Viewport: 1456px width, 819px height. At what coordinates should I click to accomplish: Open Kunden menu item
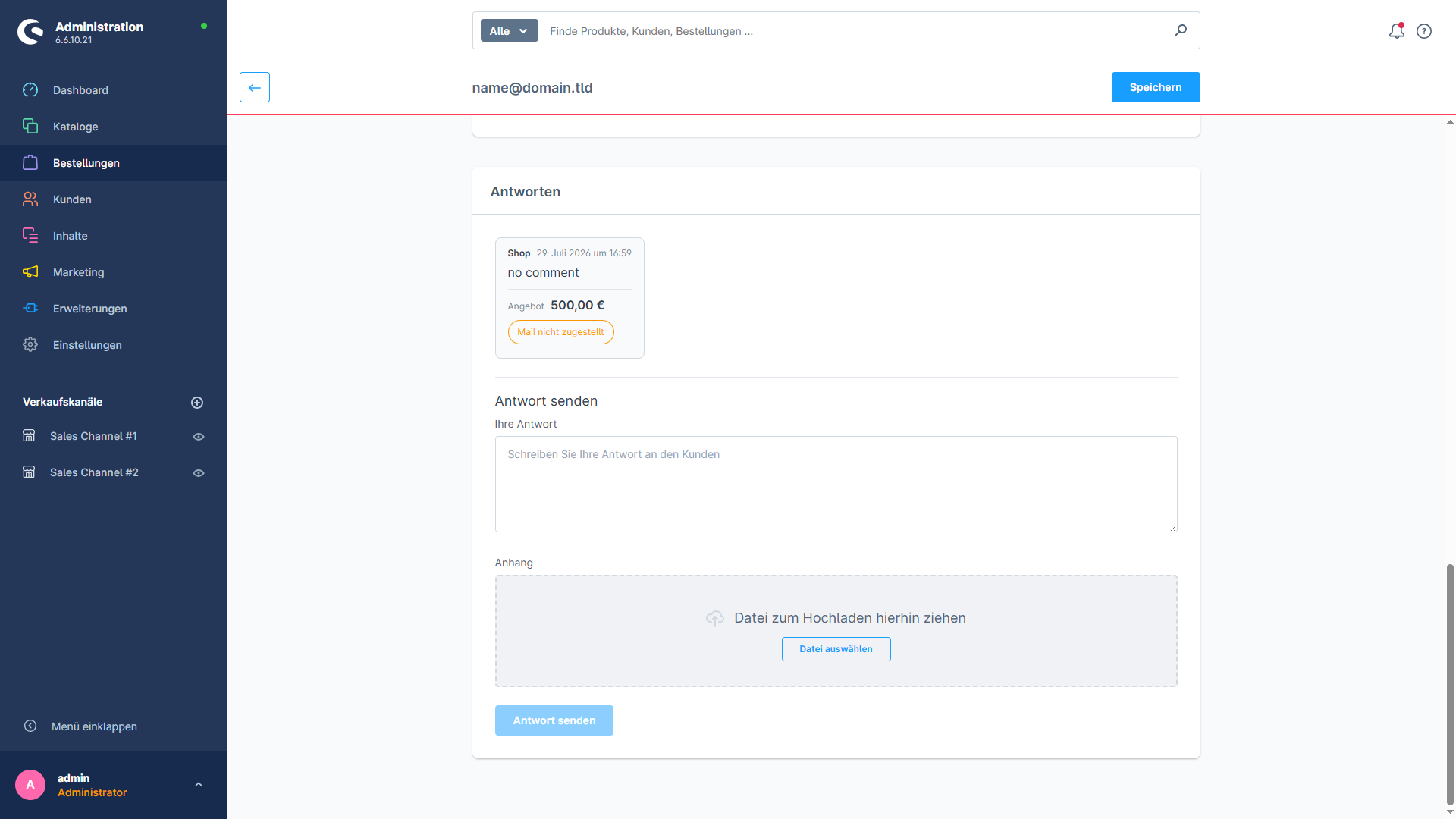(114, 199)
